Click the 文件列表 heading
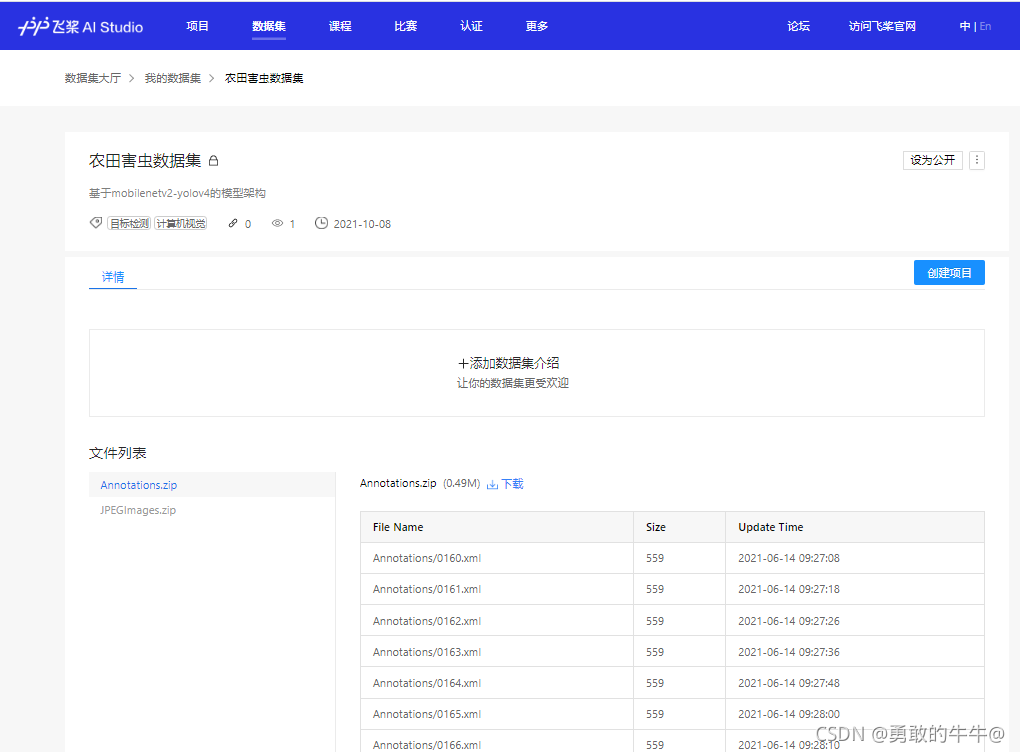The width and height of the screenshot is (1020, 752). point(118,453)
